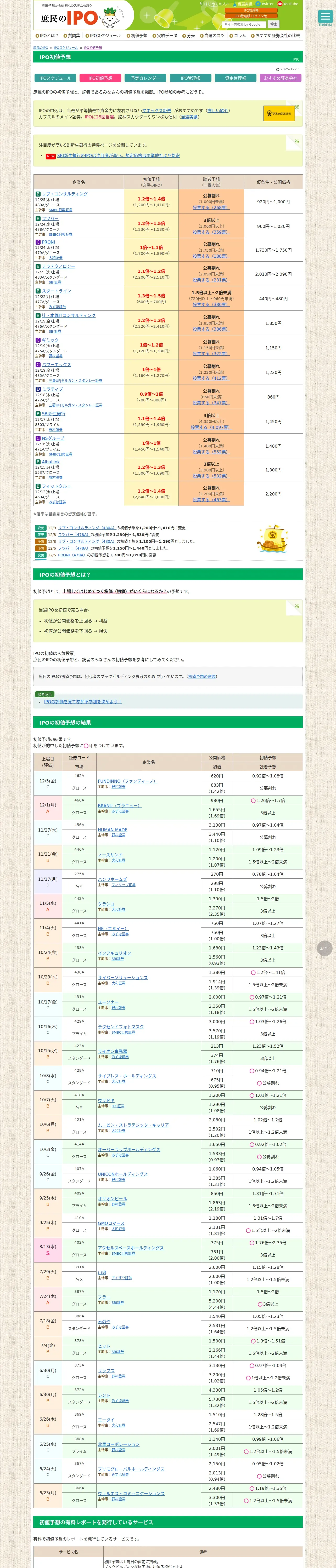The width and height of the screenshot is (336, 1568).
Task: Open PRONI (479A) update-log link
Action: point(72,555)
